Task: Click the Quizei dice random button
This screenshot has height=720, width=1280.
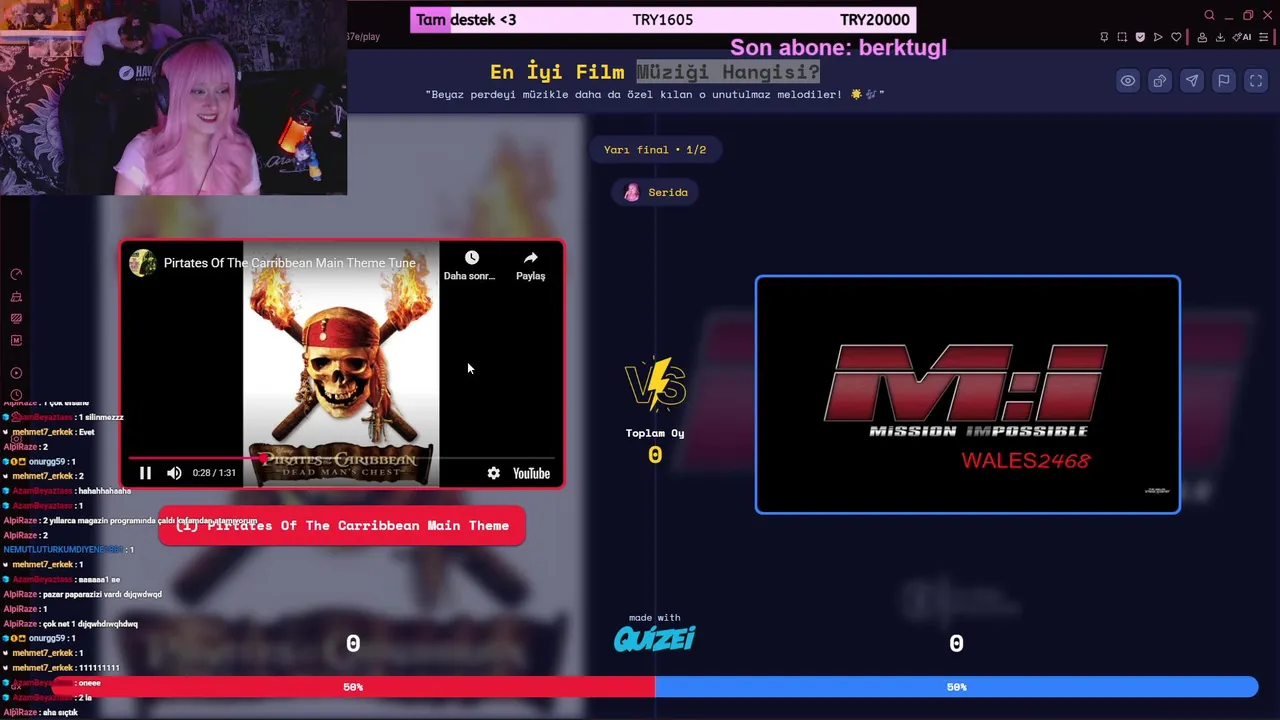Action: 1160,81
